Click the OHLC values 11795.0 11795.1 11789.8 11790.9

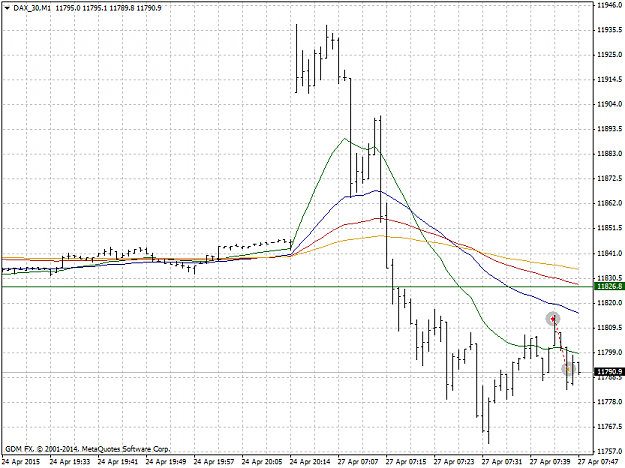(108, 8)
